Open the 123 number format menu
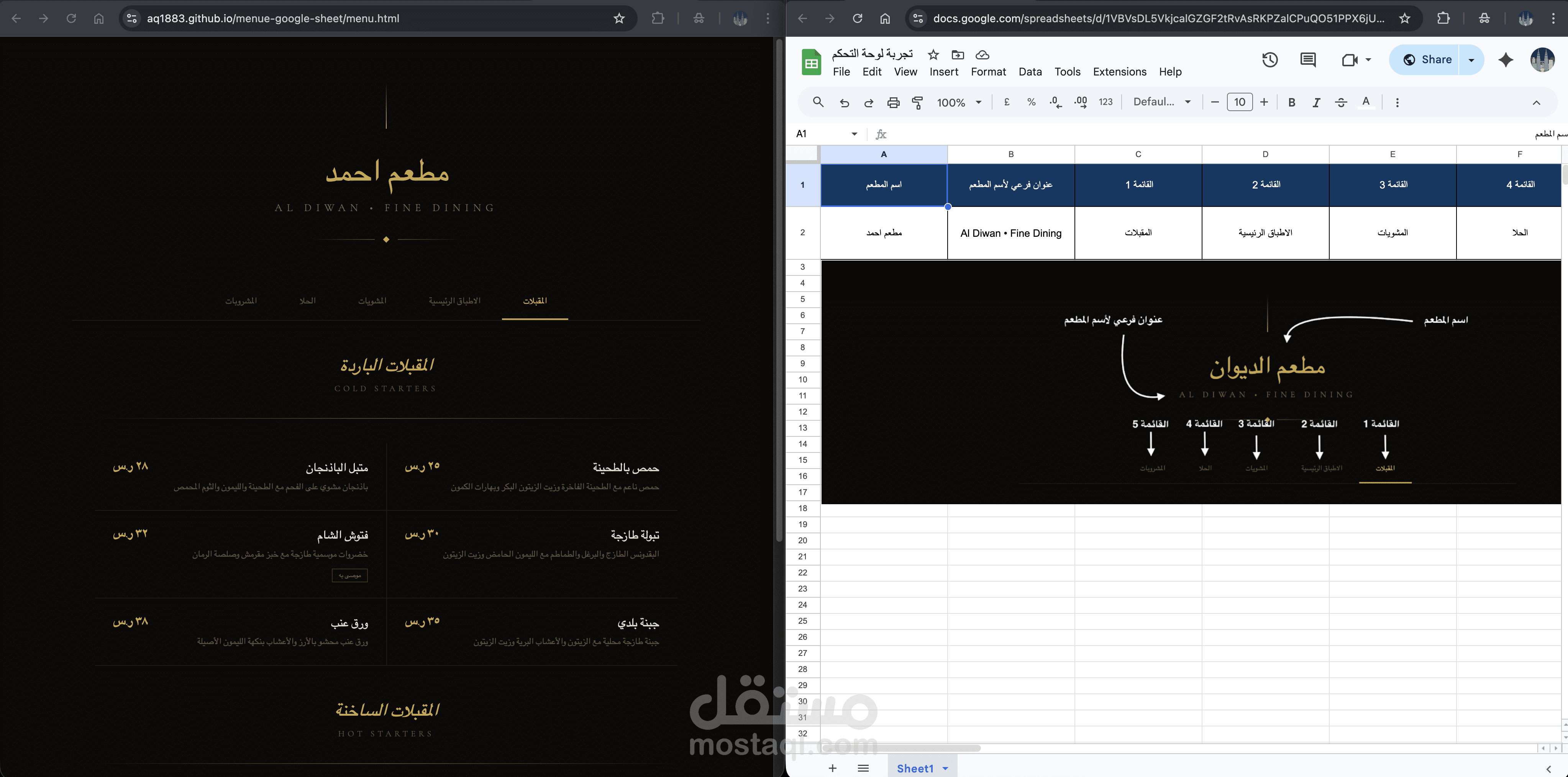Image resolution: width=1568 pixels, height=777 pixels. click(1106, 102)
